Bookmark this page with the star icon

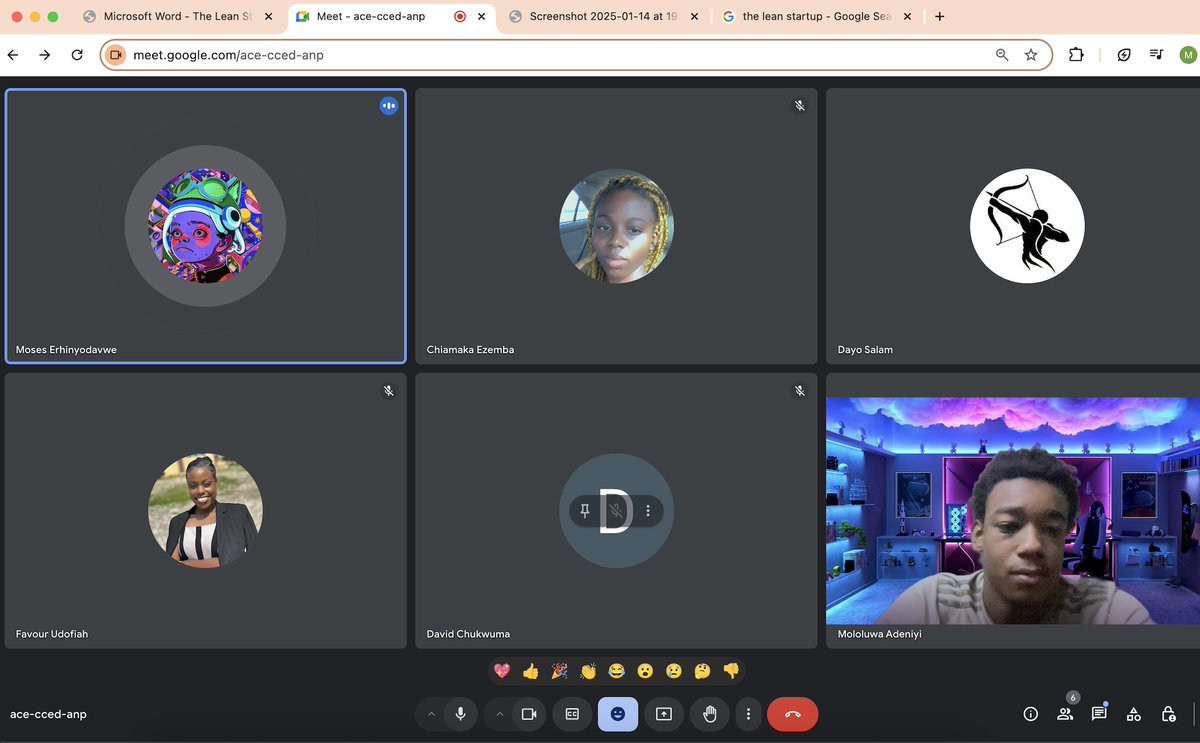coord(1031,55)
